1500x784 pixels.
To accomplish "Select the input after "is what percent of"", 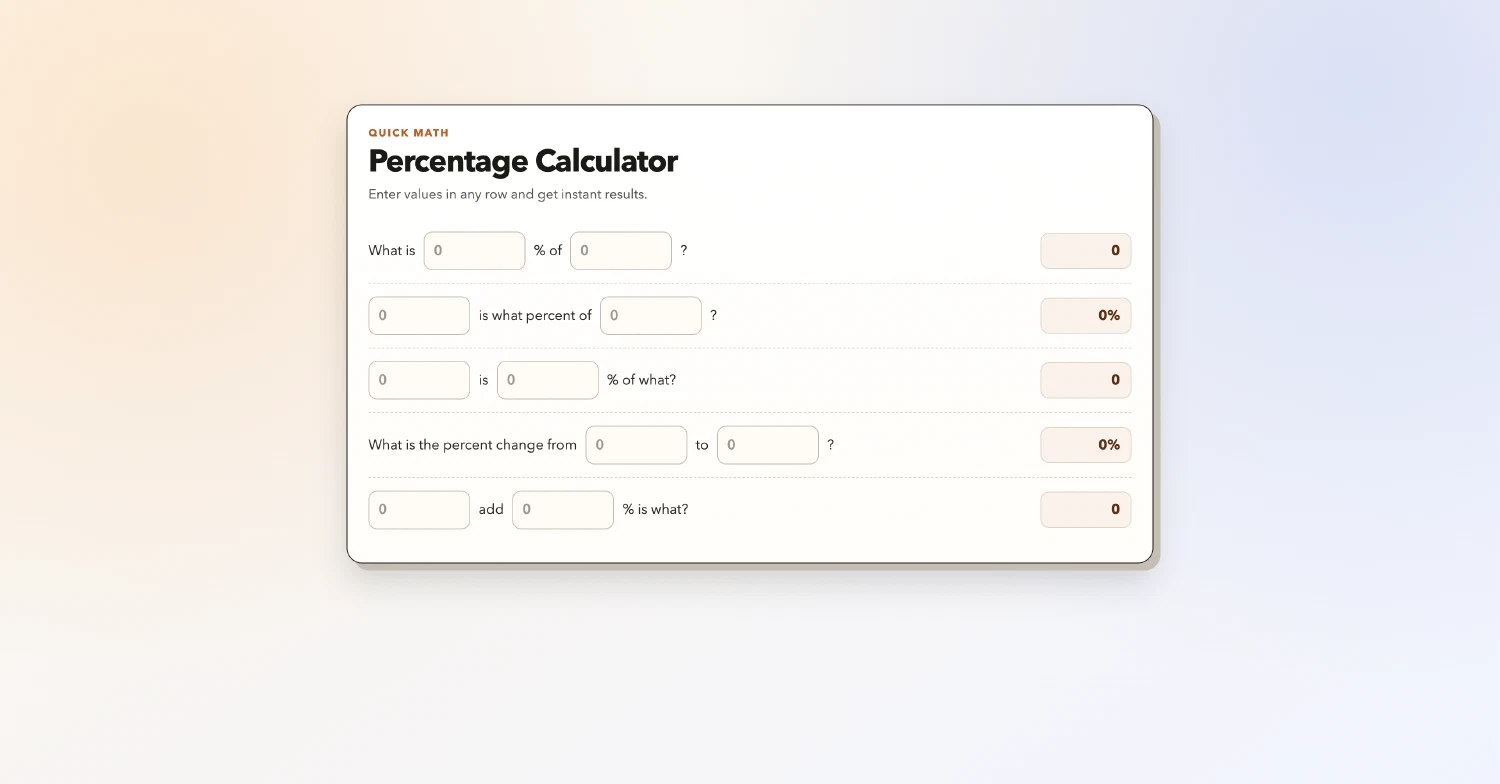I will click(x=650, y=316).
